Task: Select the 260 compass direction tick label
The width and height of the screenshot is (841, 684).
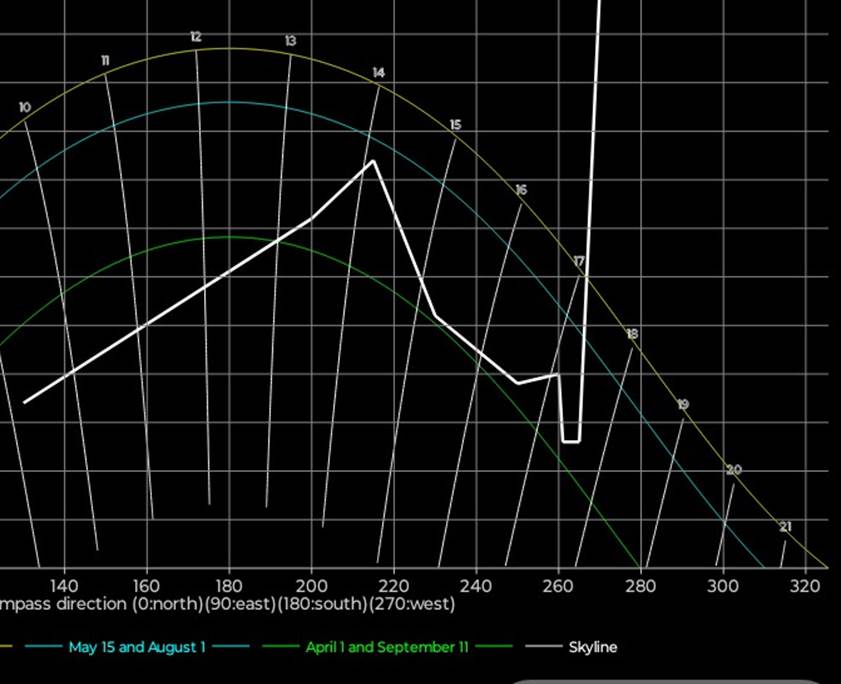Action: pyautogui.click(x=558, y=585)
